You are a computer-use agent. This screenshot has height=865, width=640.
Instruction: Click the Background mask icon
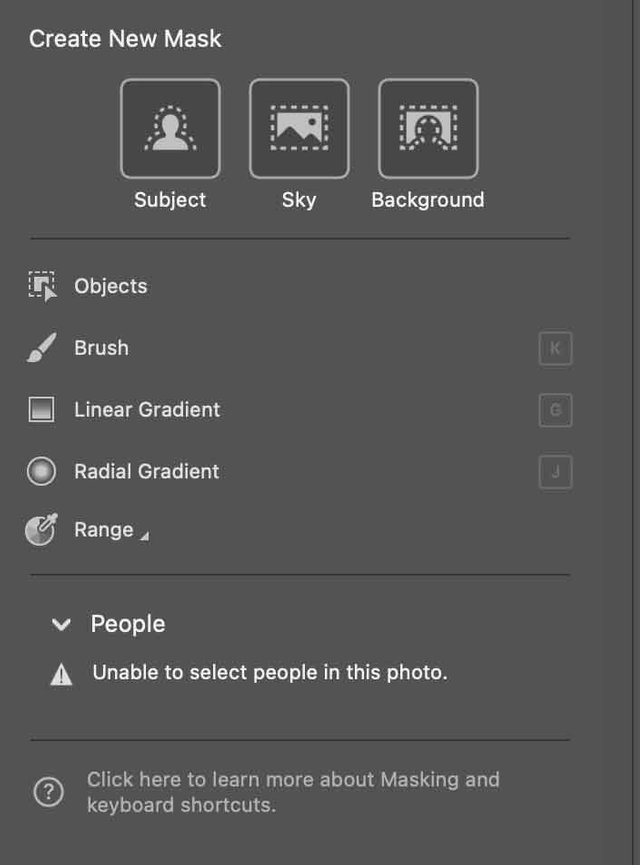[428, 129]
